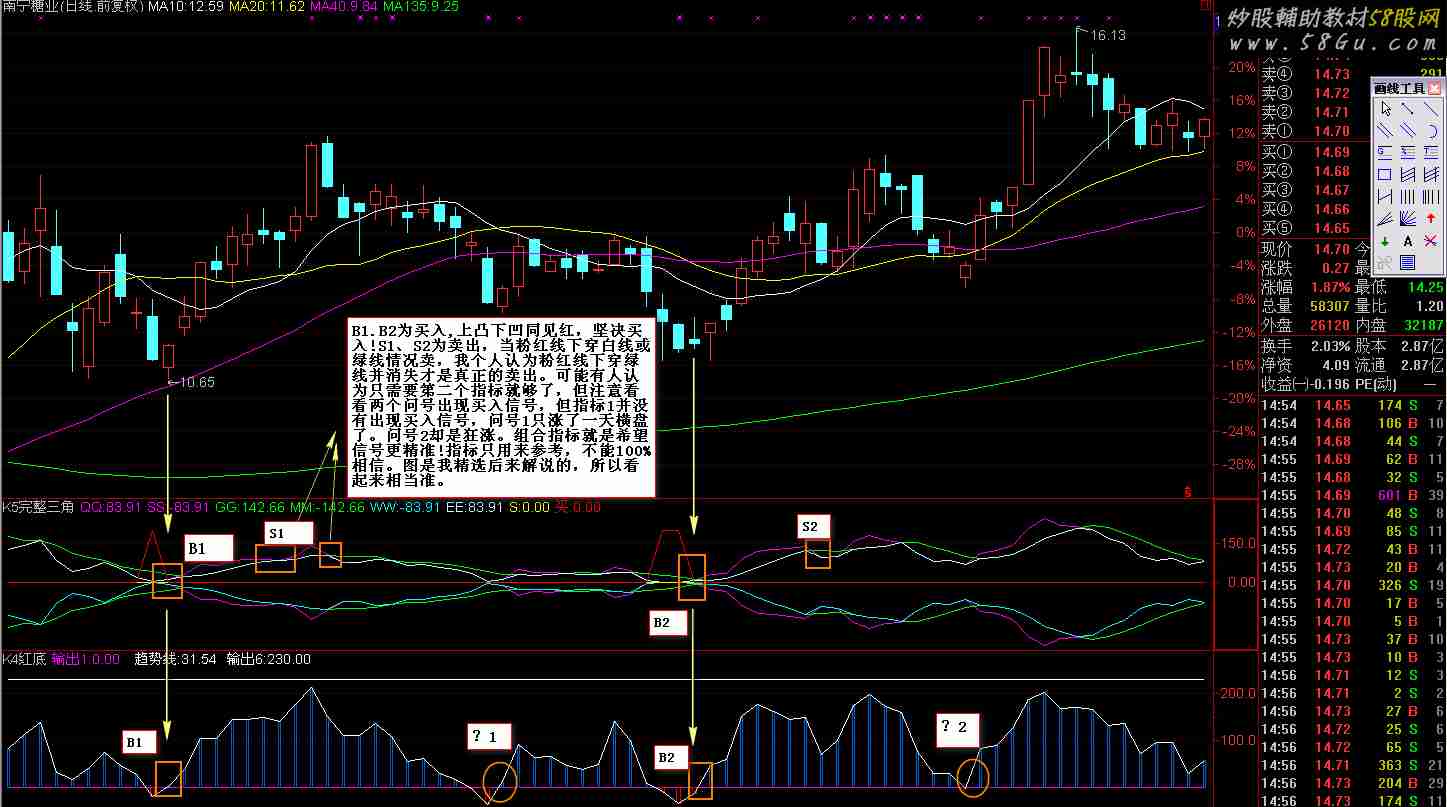
Task: Click the 买④ price 14.66
Action: (1332, 209)
